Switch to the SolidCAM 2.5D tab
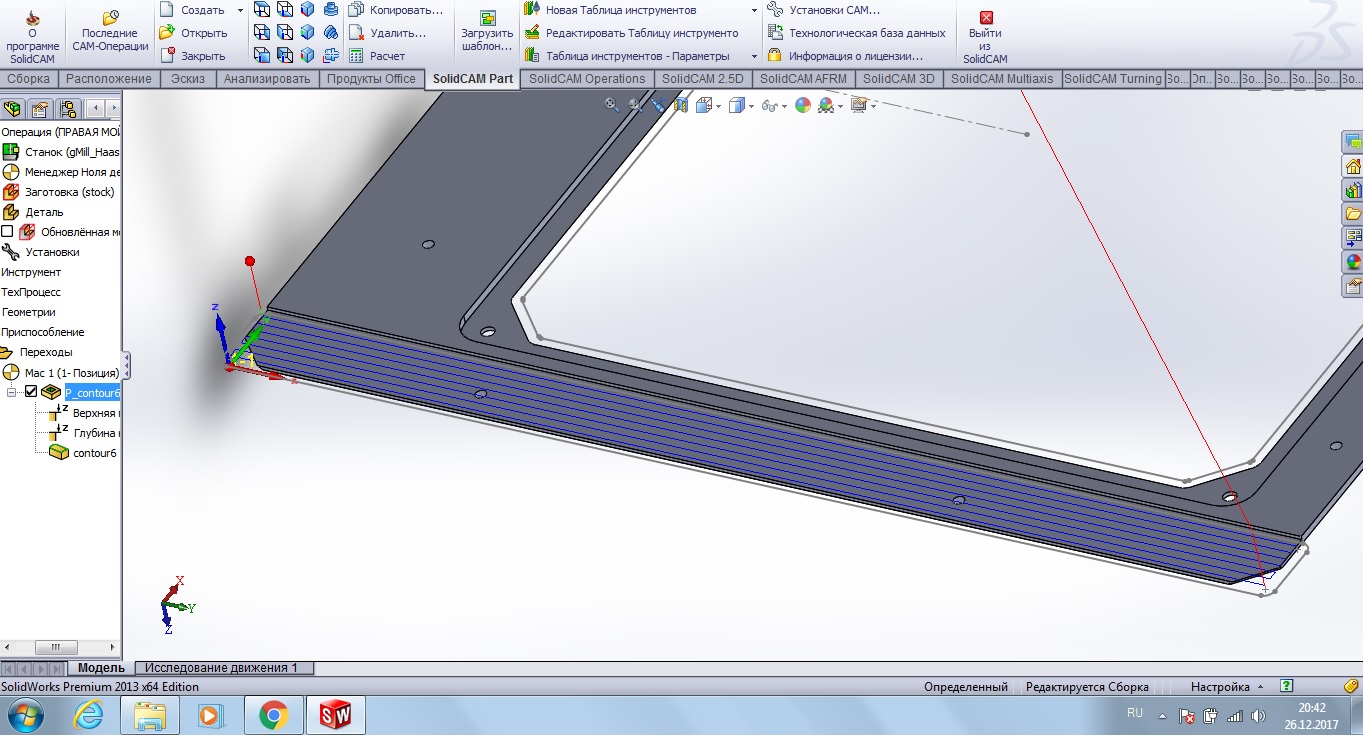Image resolution: width=1363 pixels, height=741 pixels. 702,79
